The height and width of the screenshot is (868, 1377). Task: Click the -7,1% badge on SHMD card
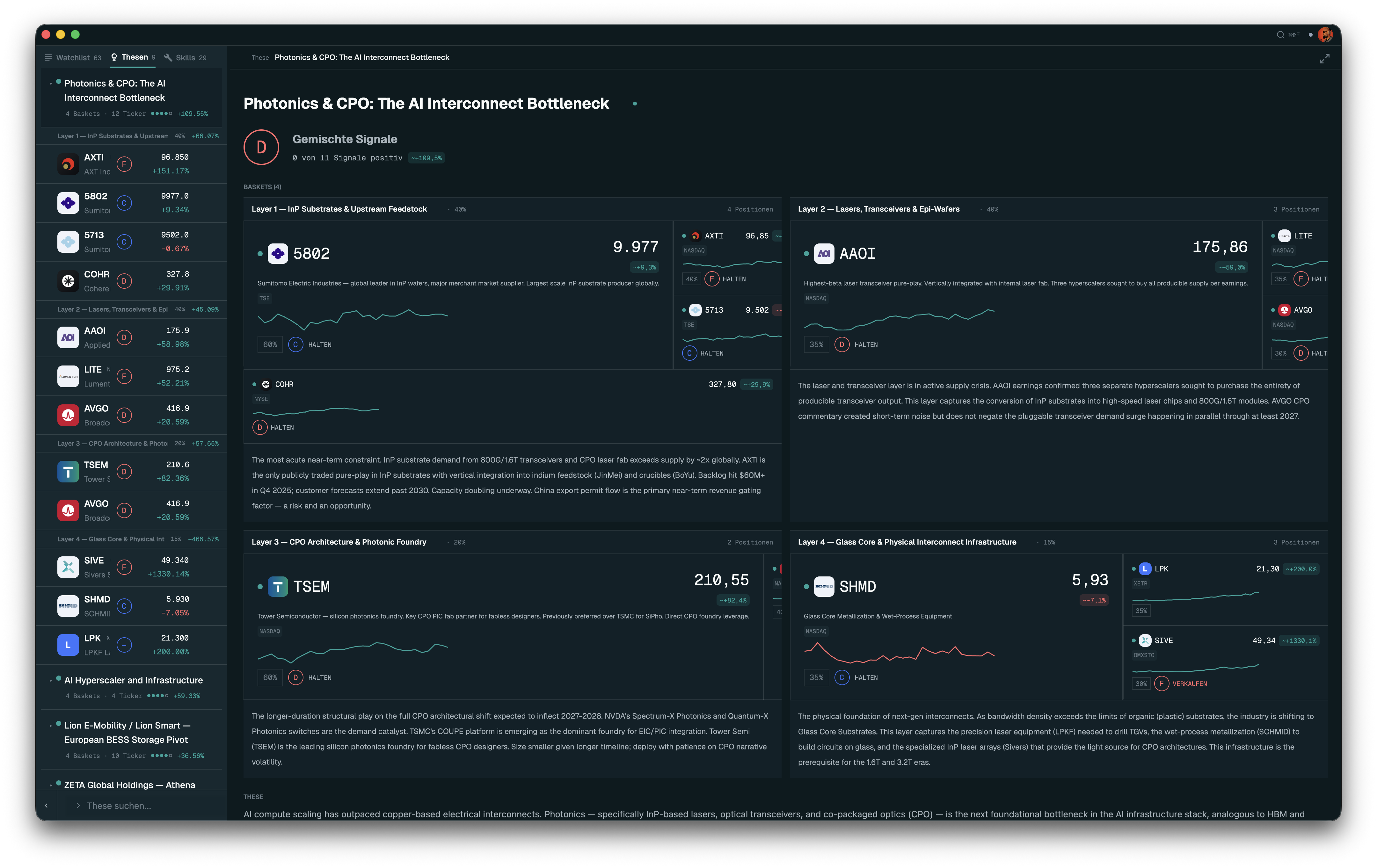[x=1093, y=600]
